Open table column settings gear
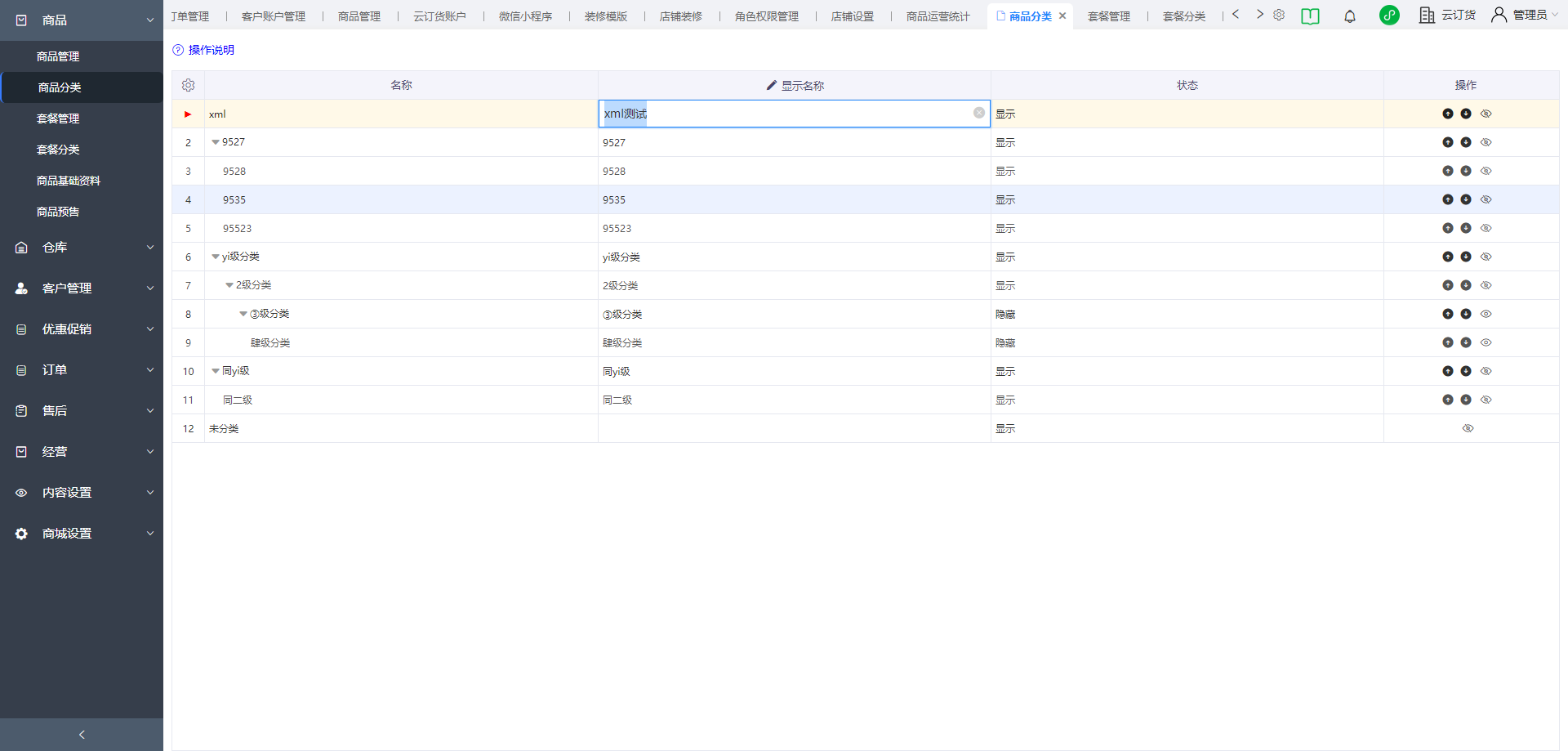1568x751 pixels. pos(188,85)
